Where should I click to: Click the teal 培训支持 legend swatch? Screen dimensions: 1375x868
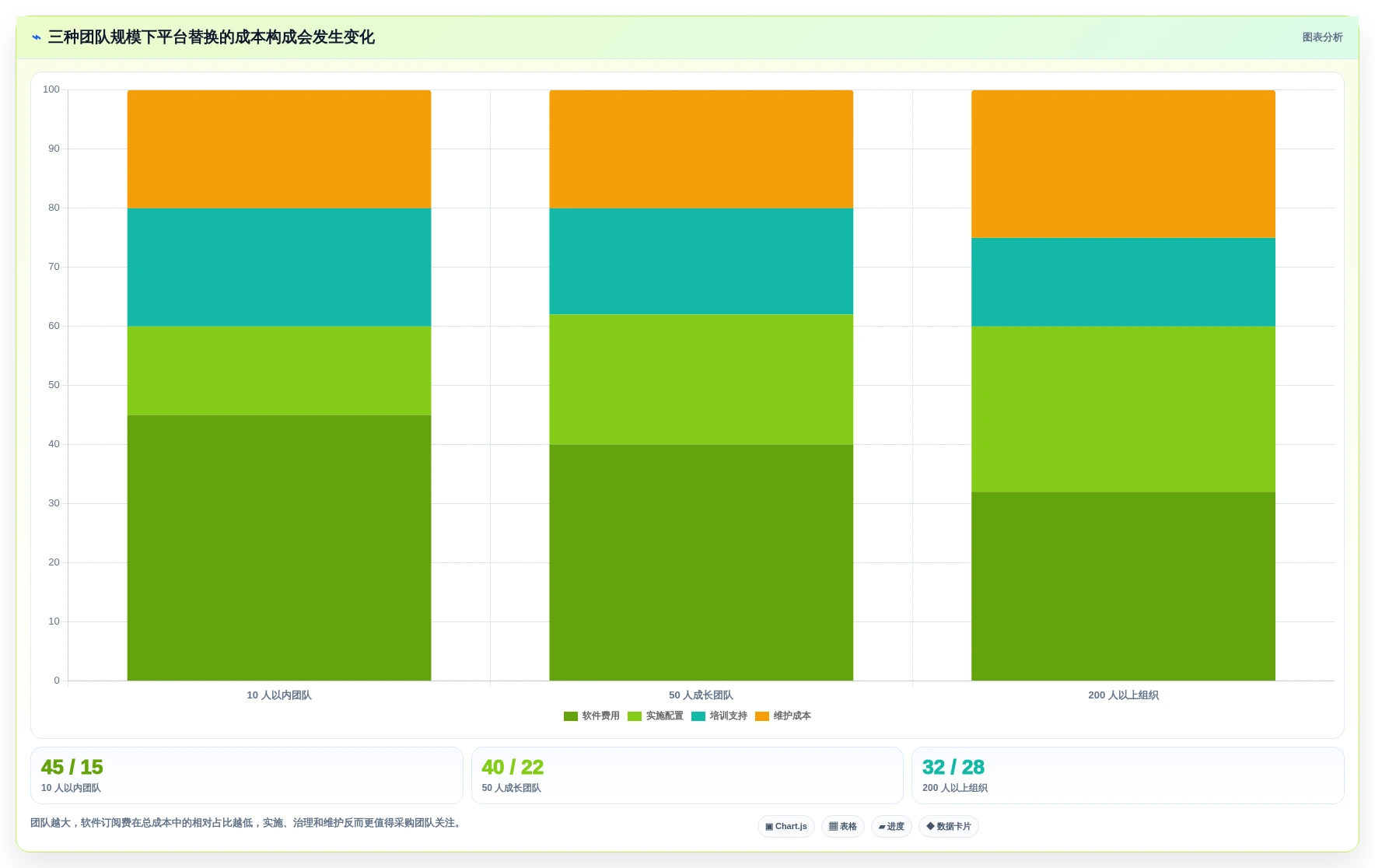pyautogui.click(x=698, y=716)
